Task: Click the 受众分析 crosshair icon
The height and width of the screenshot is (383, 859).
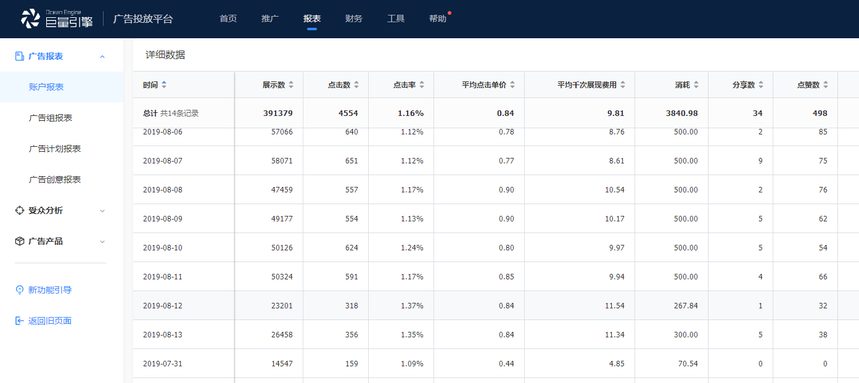Action: click(19, 210)
